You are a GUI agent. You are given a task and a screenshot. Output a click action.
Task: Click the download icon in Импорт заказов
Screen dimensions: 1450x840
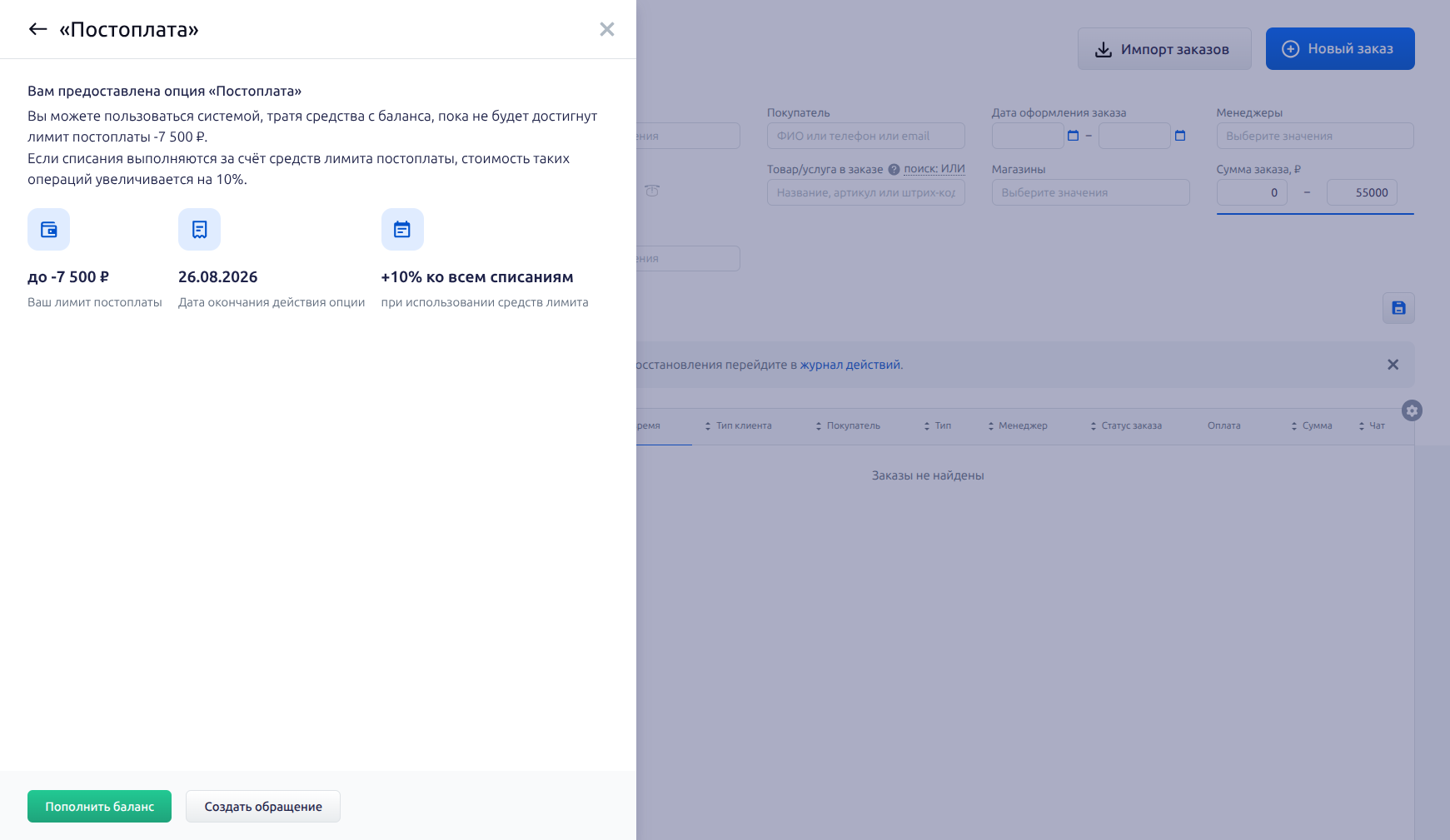coord(1103,49)
